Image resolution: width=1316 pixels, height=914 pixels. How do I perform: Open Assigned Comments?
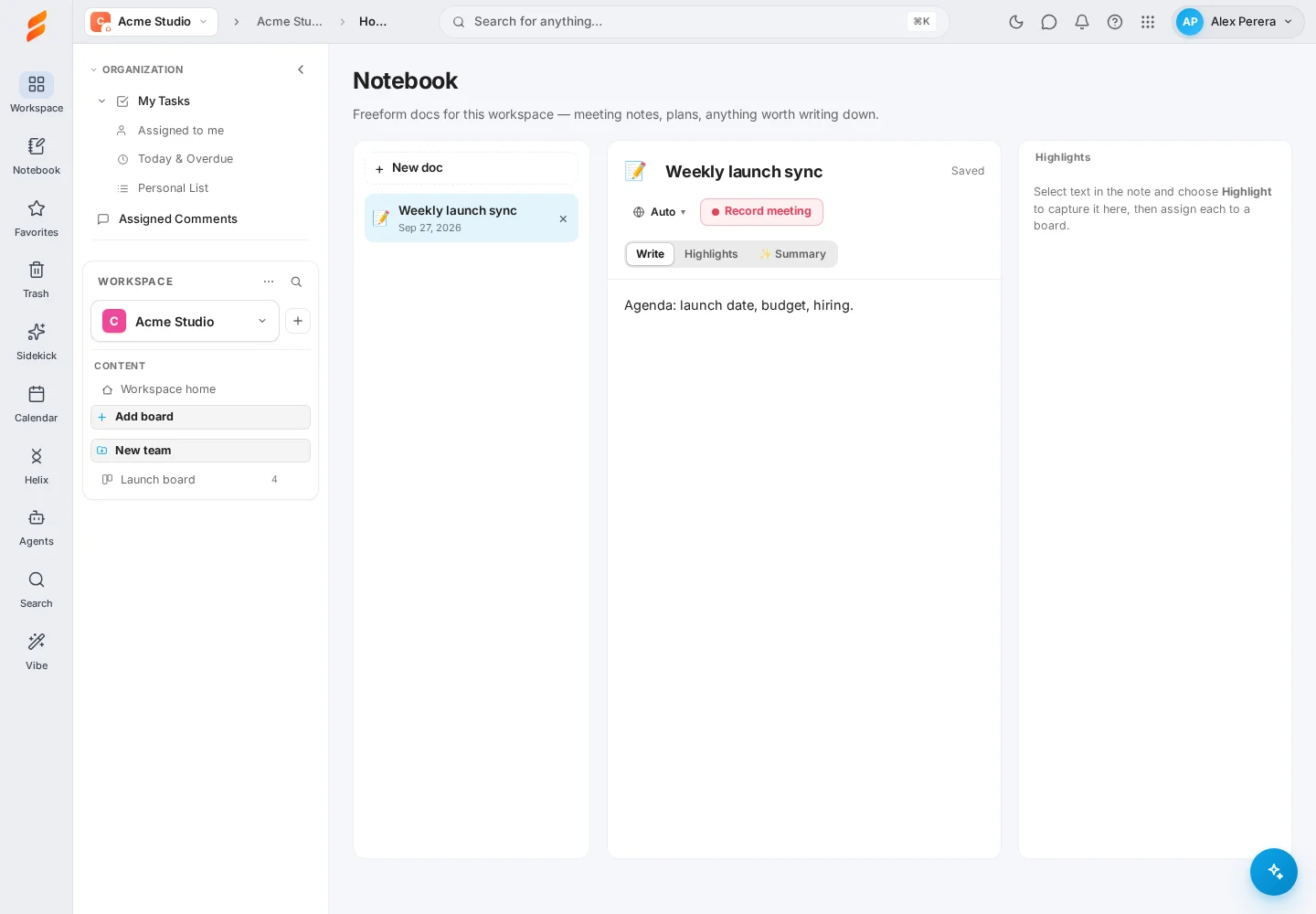[x=178, y=219]
